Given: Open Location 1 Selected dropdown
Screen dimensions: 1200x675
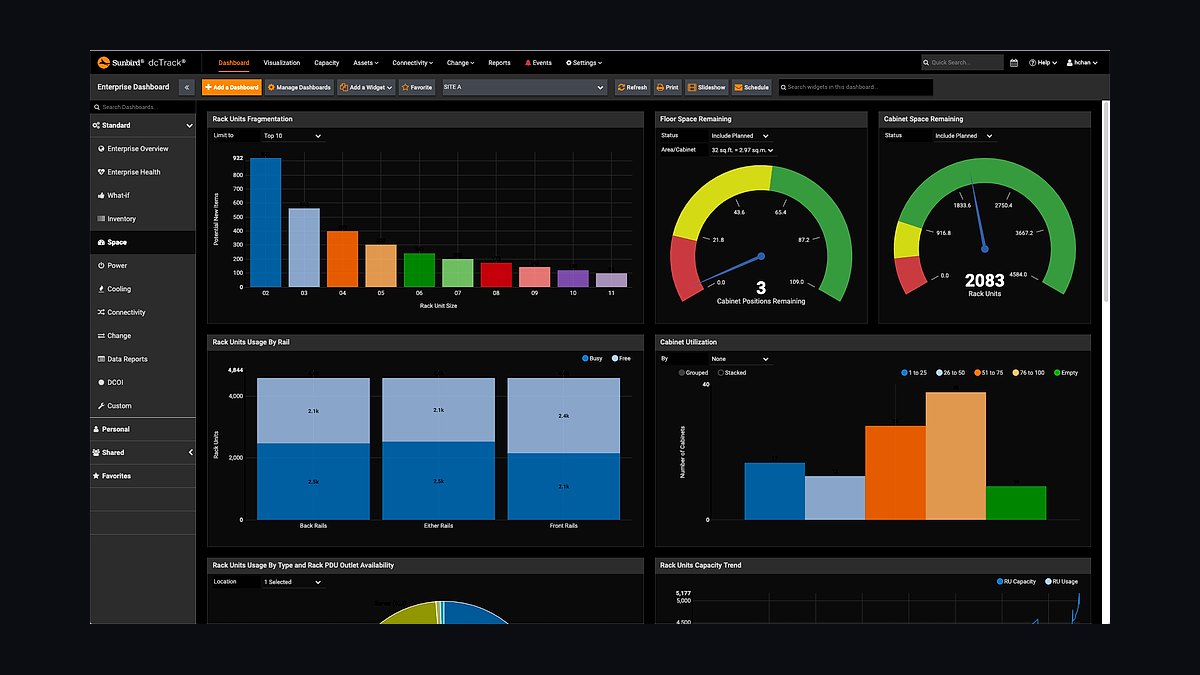Looking at the screenshot, I should pos(293,581).
